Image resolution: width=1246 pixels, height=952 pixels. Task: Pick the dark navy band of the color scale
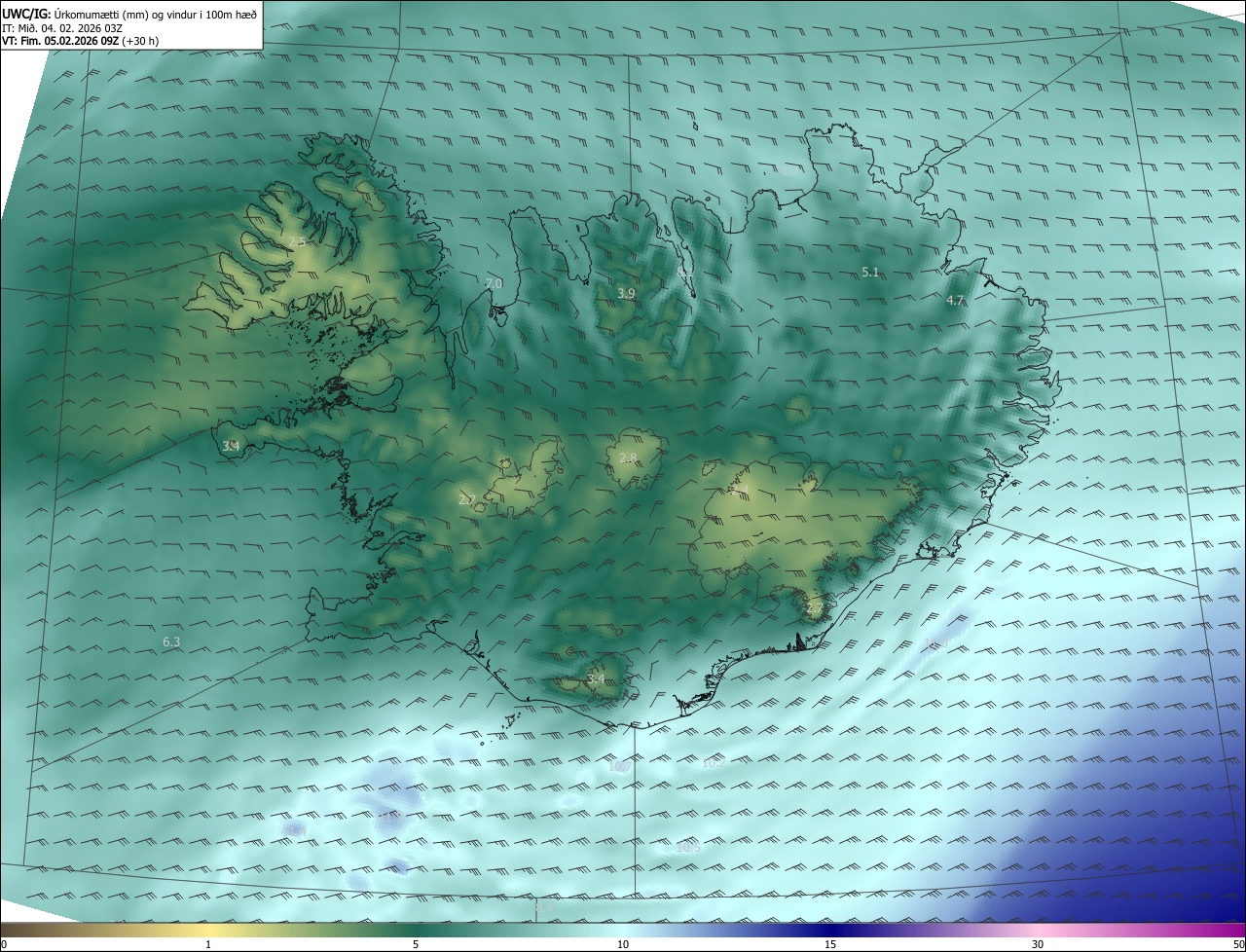click(830, 930)
